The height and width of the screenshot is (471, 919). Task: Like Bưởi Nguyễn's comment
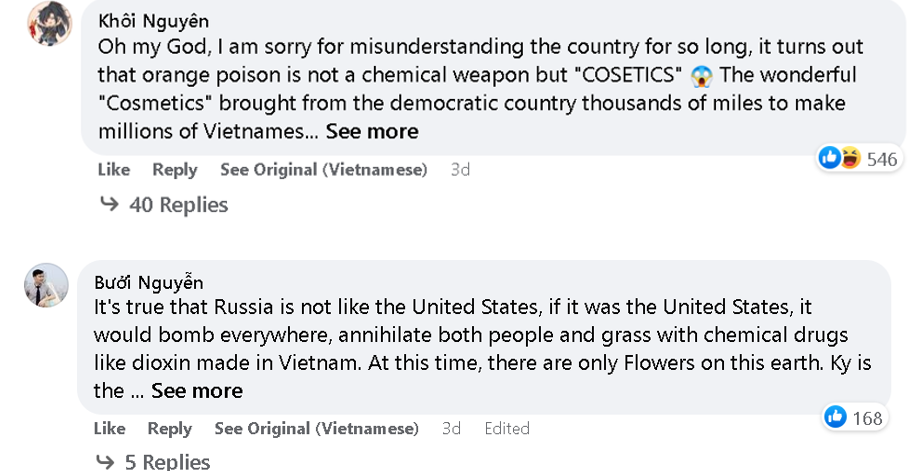pos(110,428)
